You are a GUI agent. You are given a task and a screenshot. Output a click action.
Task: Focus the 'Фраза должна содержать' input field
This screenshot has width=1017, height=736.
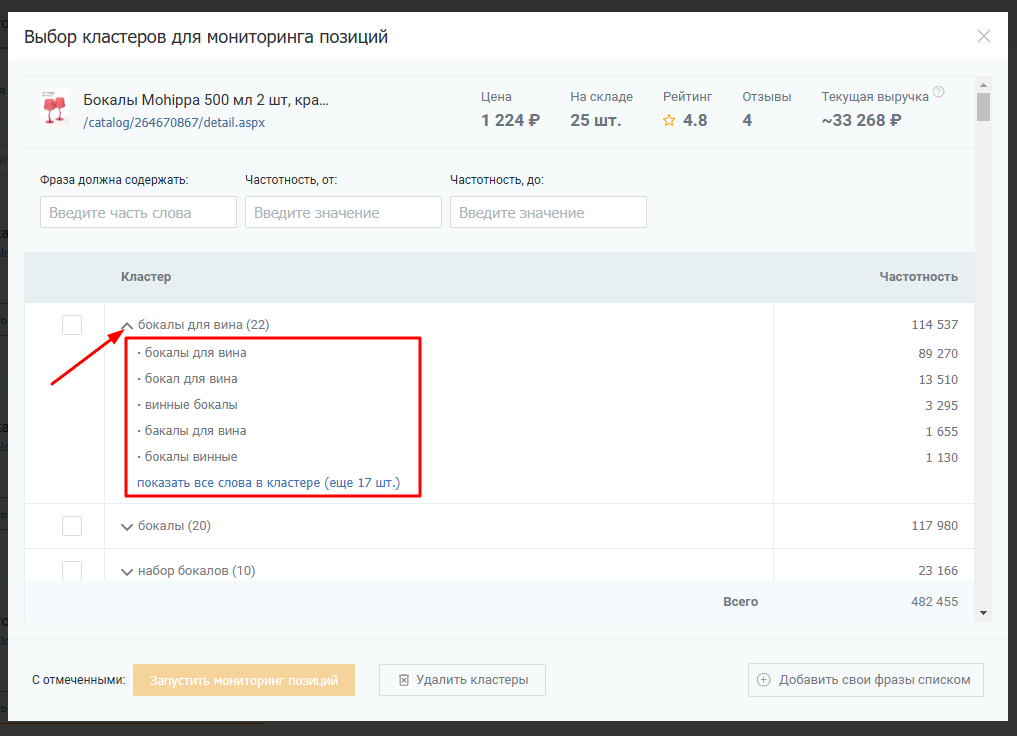click(138, 212)
